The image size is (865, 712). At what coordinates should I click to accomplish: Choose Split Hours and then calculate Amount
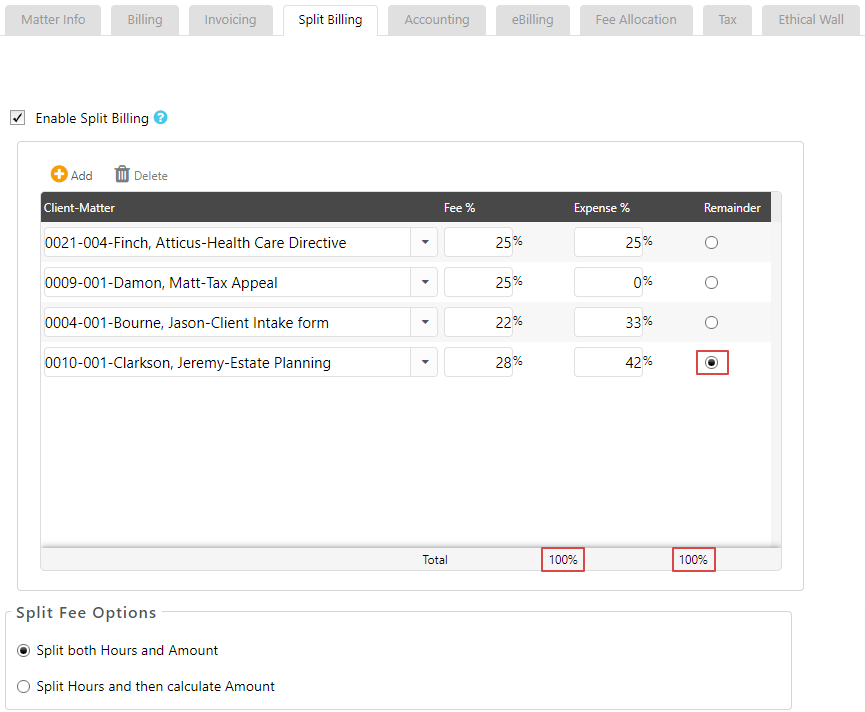click(x=24, y=687)
